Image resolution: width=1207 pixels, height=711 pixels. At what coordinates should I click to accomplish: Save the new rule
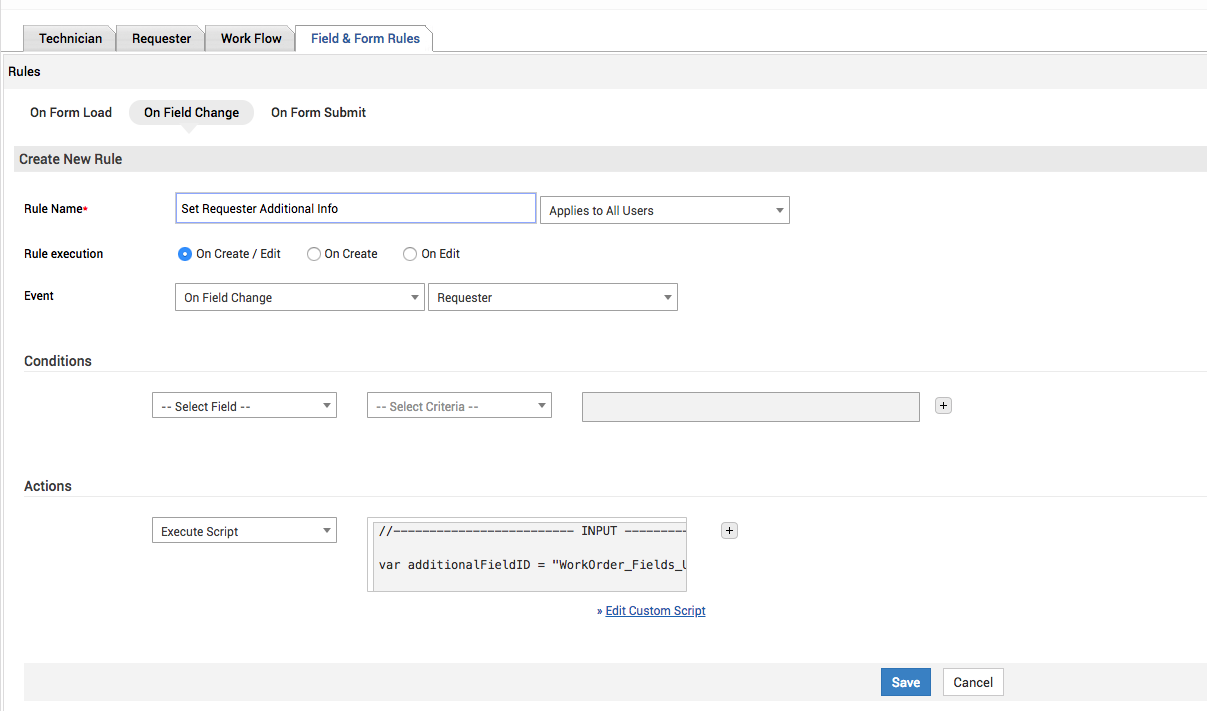(x=905, y=682)
